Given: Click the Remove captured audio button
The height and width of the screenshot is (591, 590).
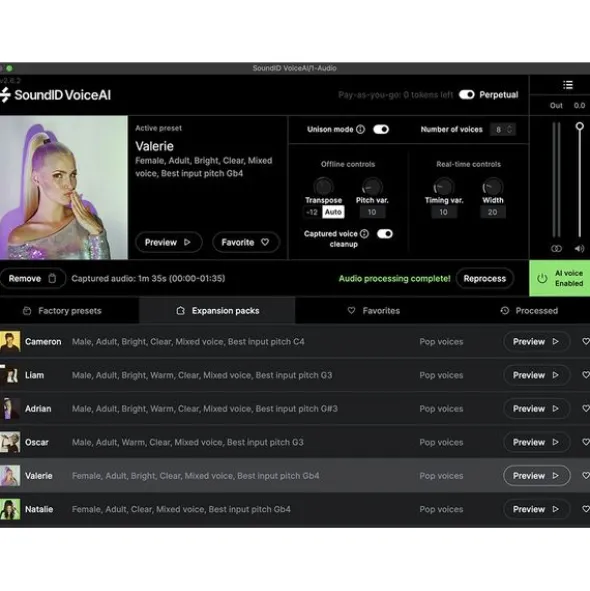Looking at the screenshot, I should (x=32, y=278).
